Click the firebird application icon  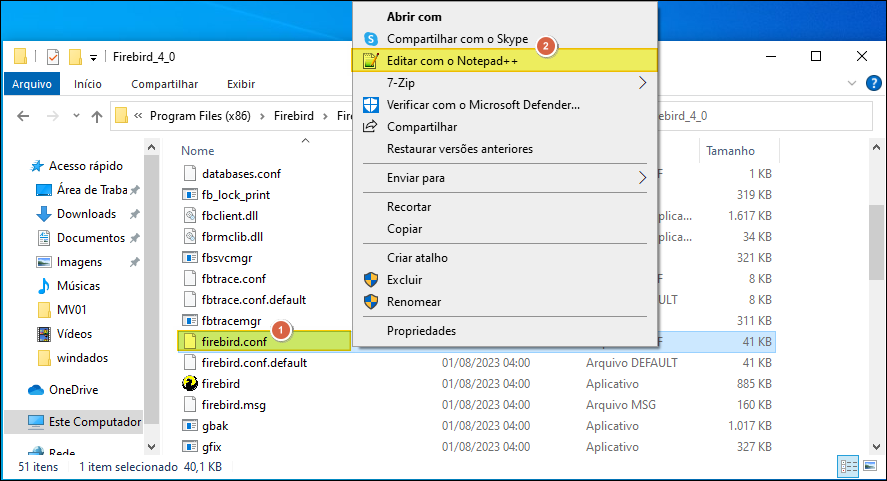(190, 384)
